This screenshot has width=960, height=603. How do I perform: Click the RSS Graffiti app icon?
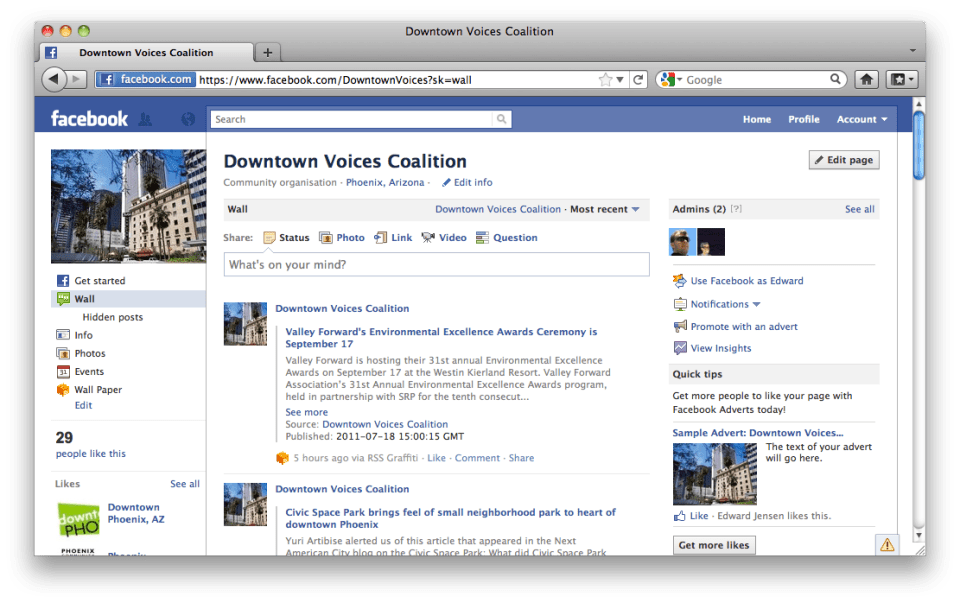[283, 457]
